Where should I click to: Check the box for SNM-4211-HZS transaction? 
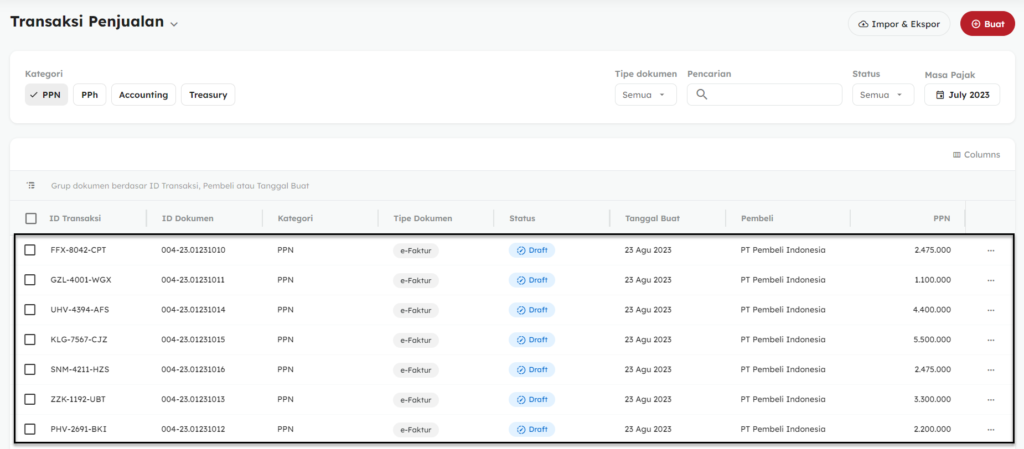tap(30, 369)
